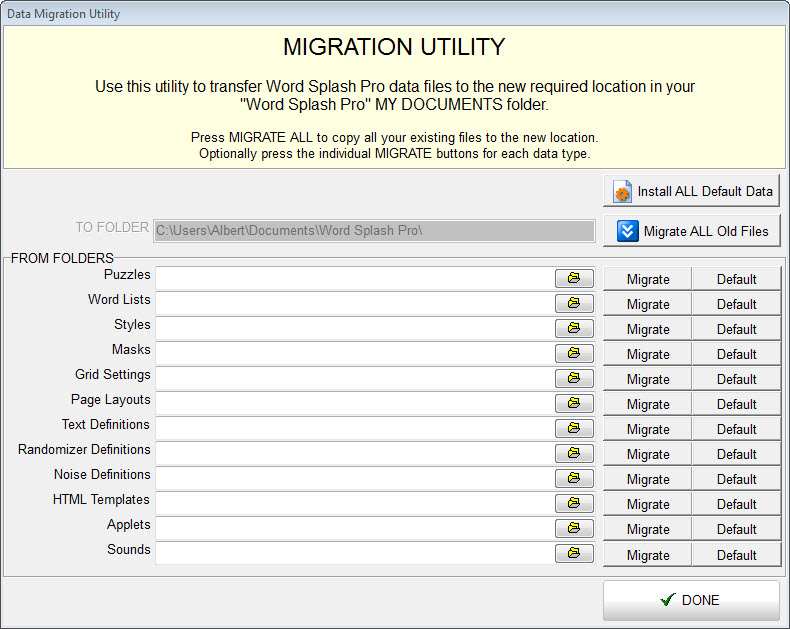Click the TO FOLDER path field

tap(374, 231)
